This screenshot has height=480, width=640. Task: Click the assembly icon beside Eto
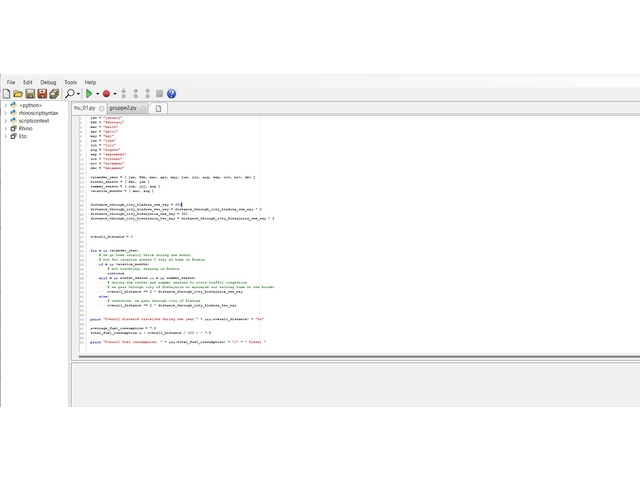(13, 136)
